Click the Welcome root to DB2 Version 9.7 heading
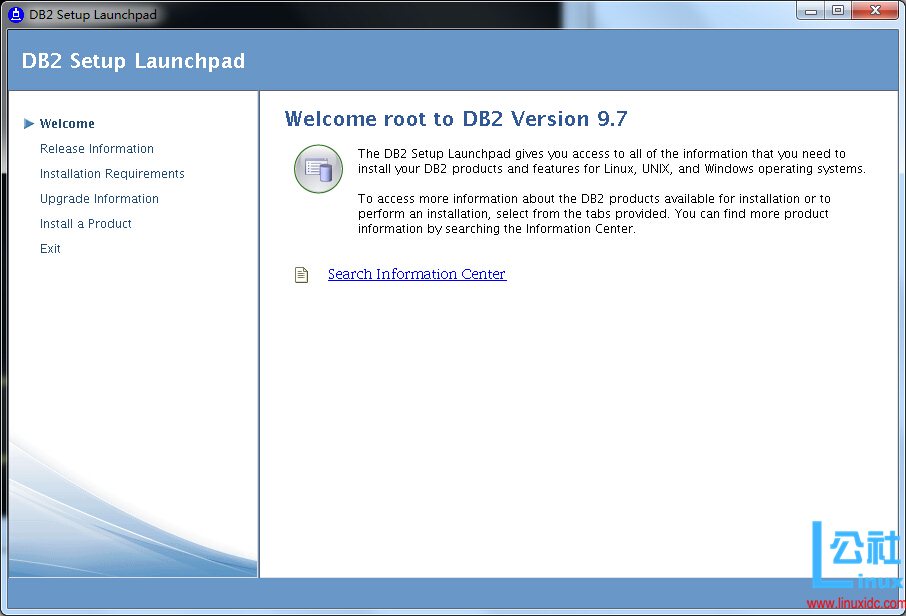 [x=456, y=118]
